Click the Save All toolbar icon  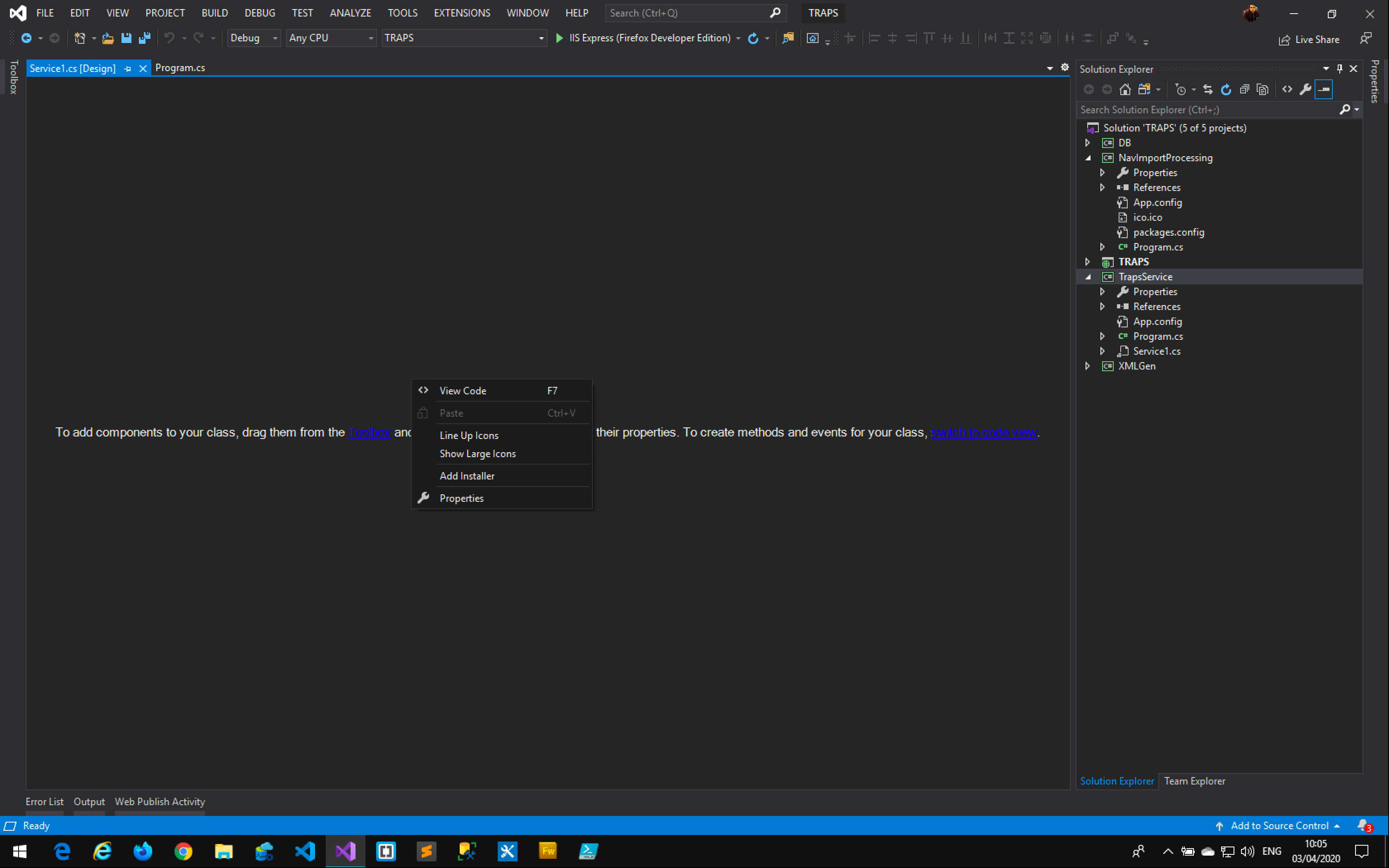[x=145, y=38]
